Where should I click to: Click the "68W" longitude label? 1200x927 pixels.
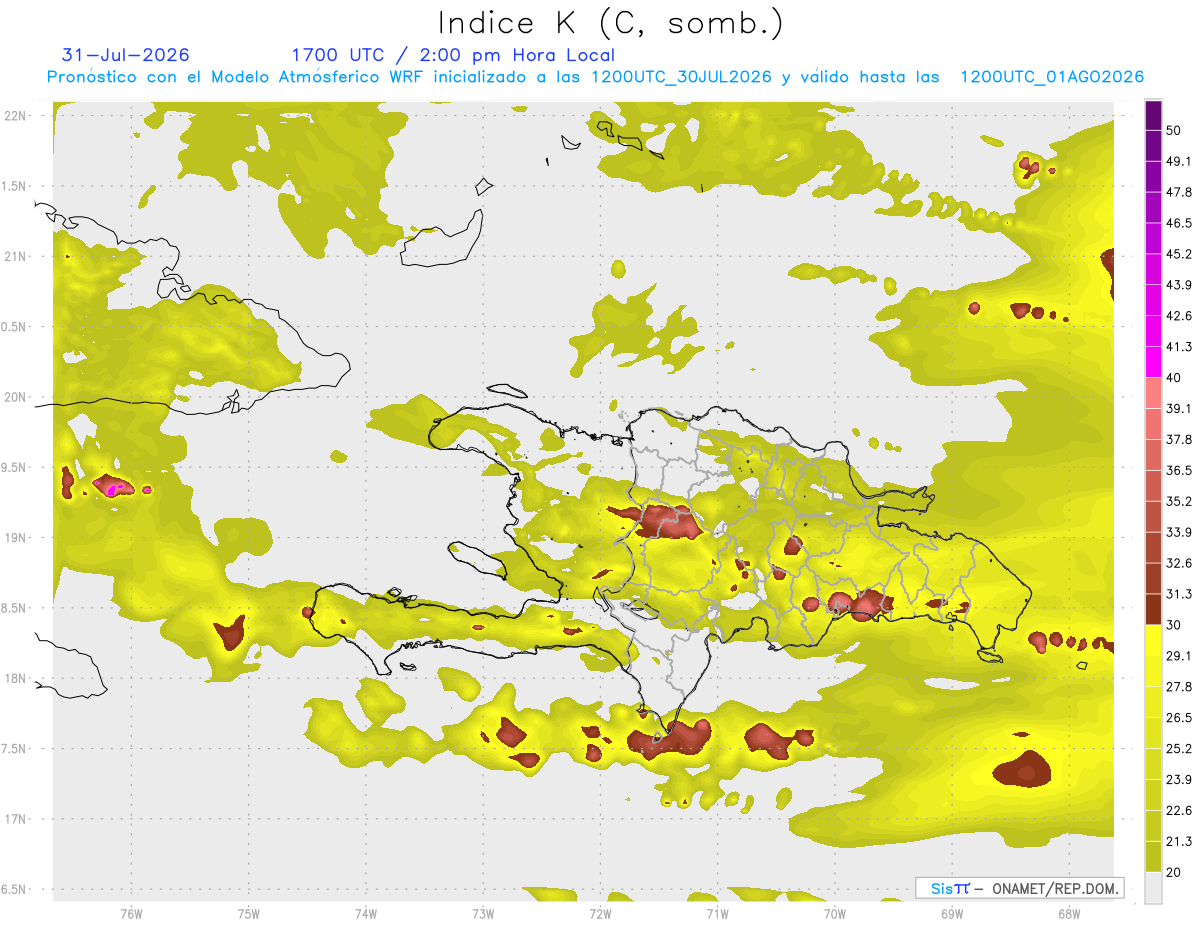(1068, 912)
